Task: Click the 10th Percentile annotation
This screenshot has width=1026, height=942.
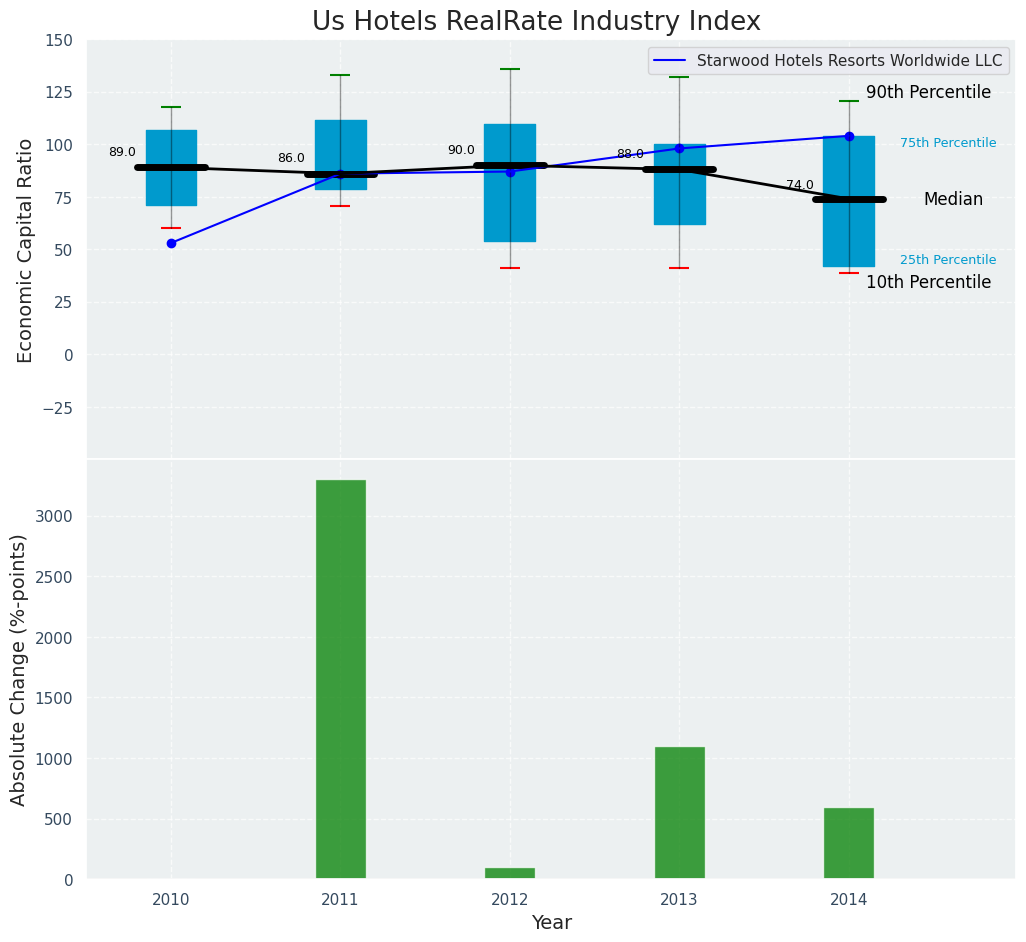Action: [928, 283]
